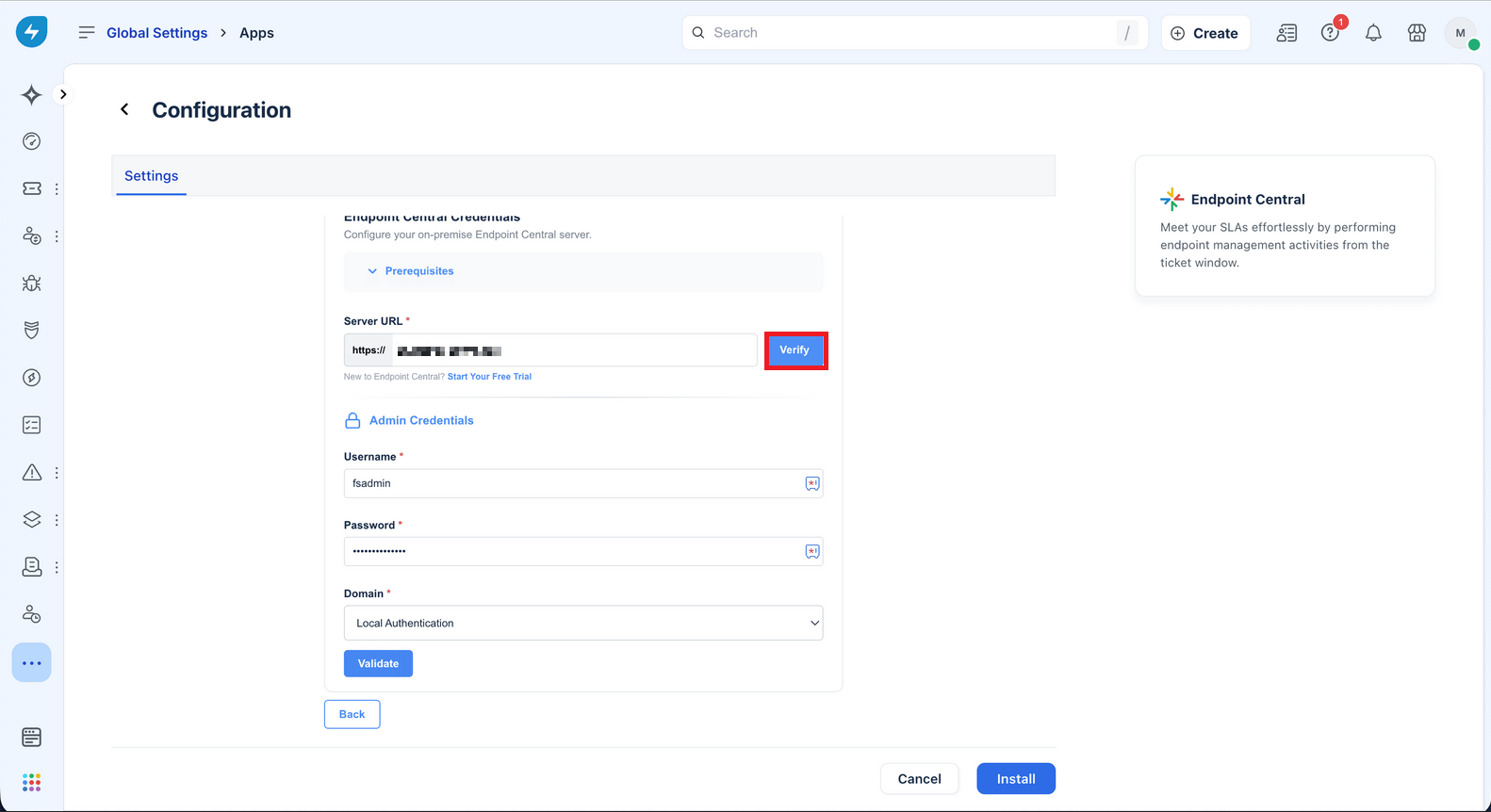Open the Dashboard gauge icon in sidebar

click(x=31, y=141)
